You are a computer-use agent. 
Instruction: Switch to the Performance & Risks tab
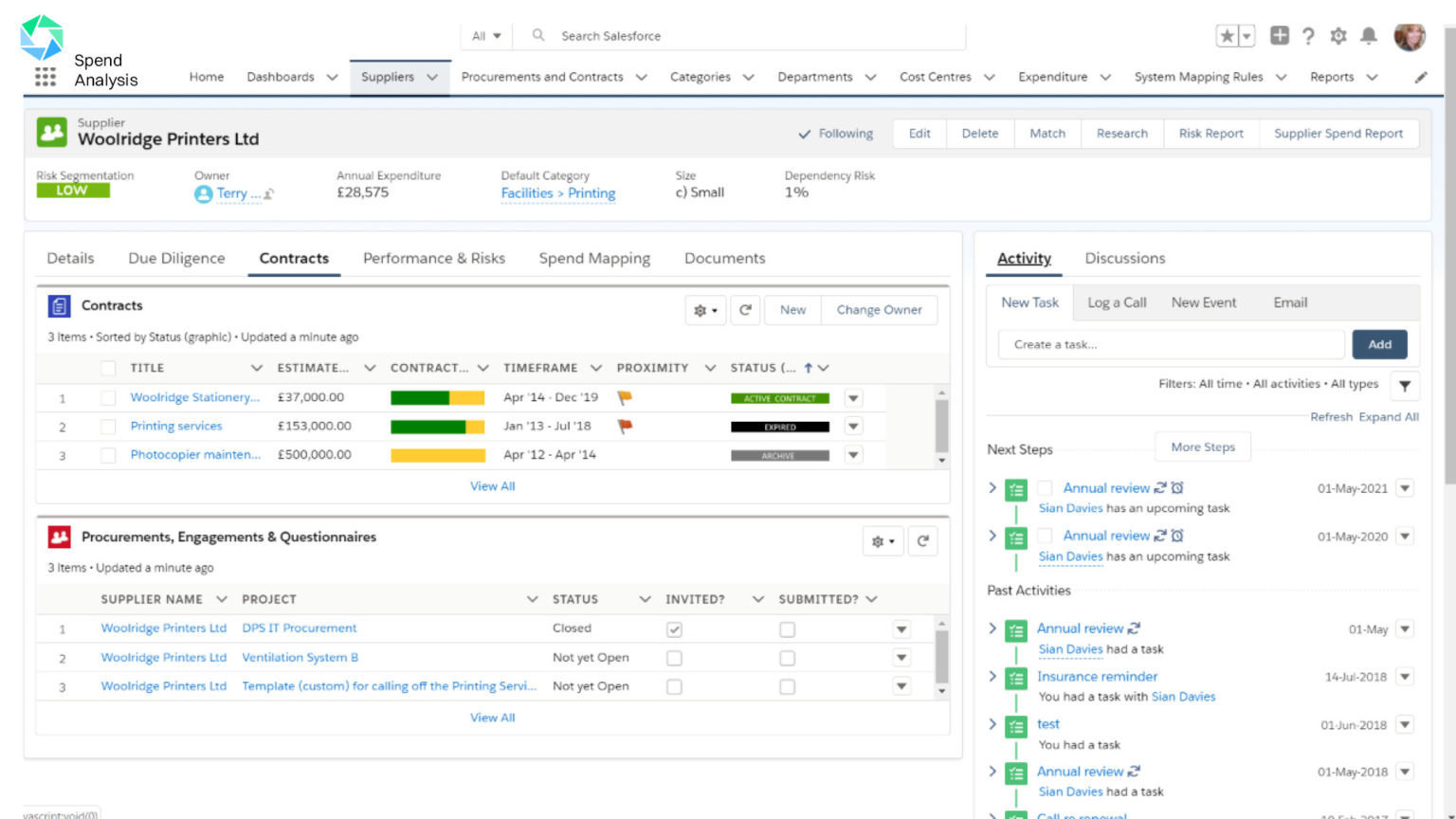(433, 258)
